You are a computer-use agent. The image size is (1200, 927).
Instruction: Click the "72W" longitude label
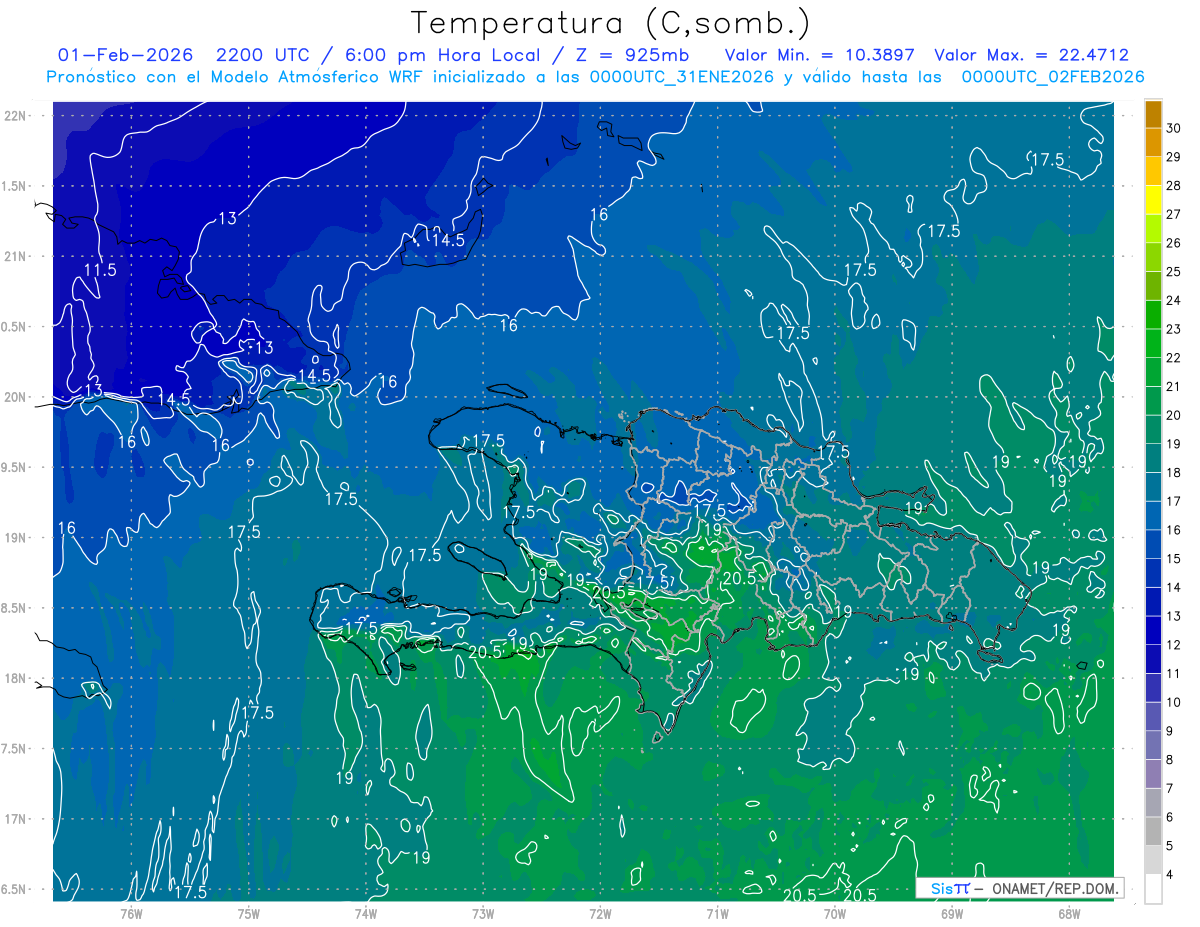click(600, 913)
